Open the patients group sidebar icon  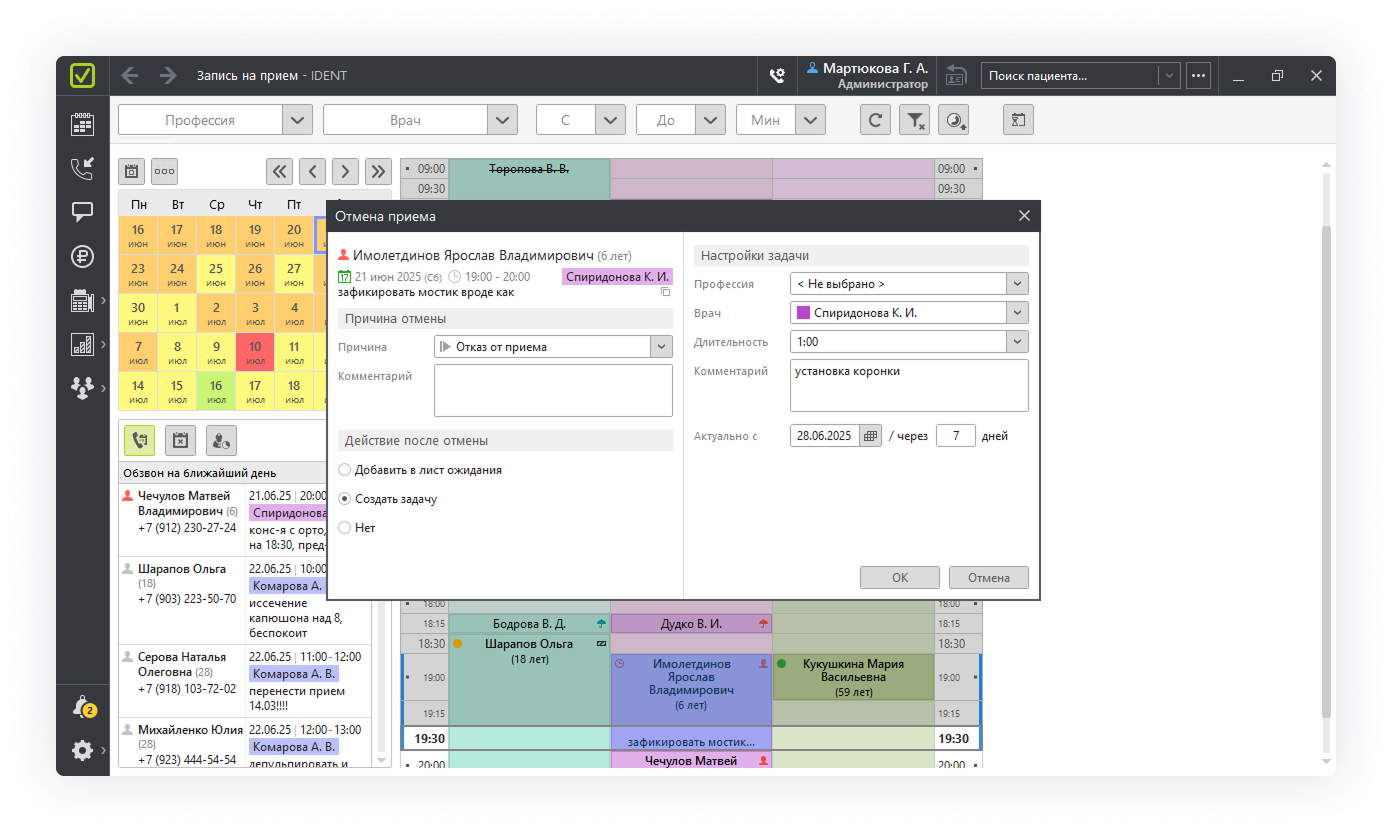point(82,388)
